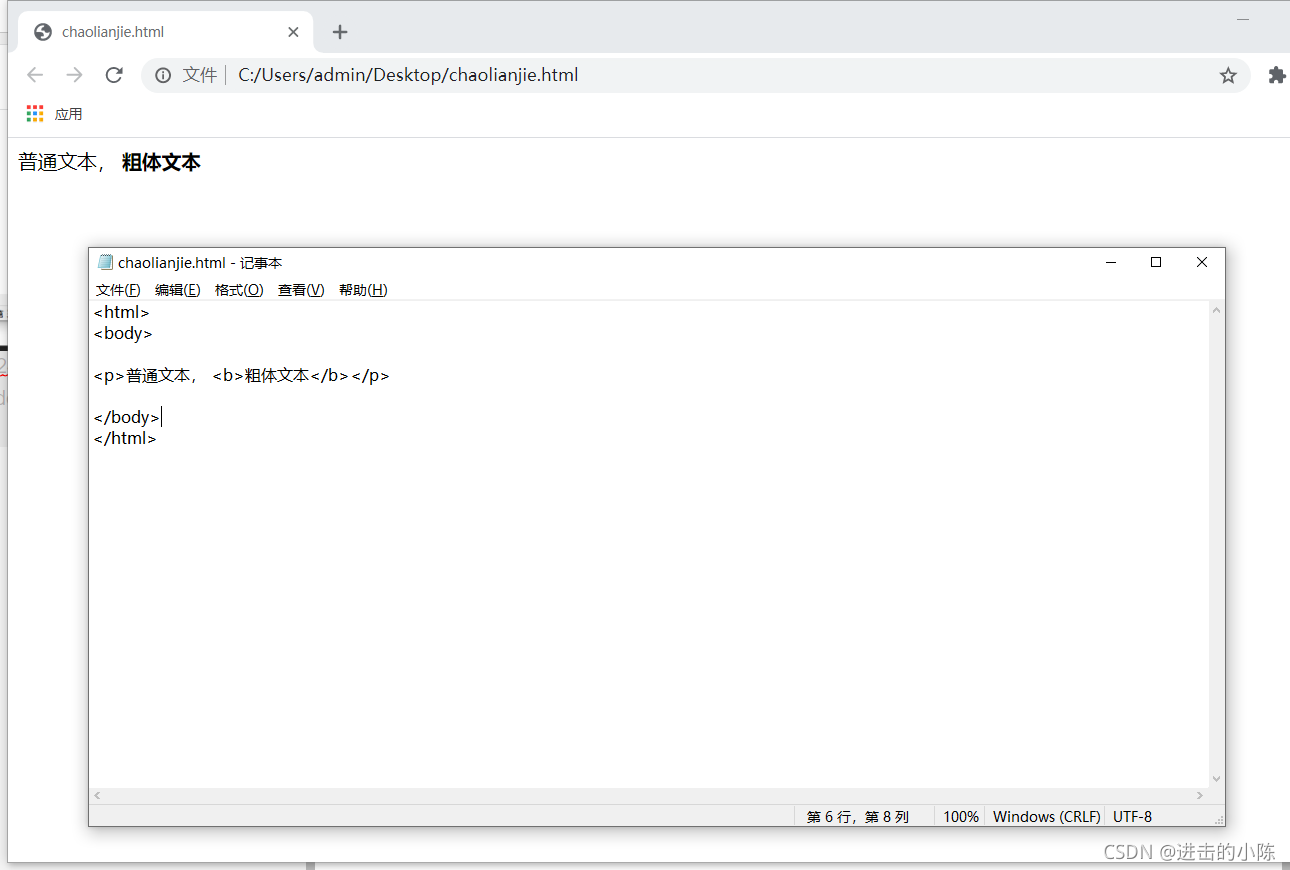The image size is (1290, 870).
Task: Minimize the Notepad window
Action: (x=1110, y=262)
